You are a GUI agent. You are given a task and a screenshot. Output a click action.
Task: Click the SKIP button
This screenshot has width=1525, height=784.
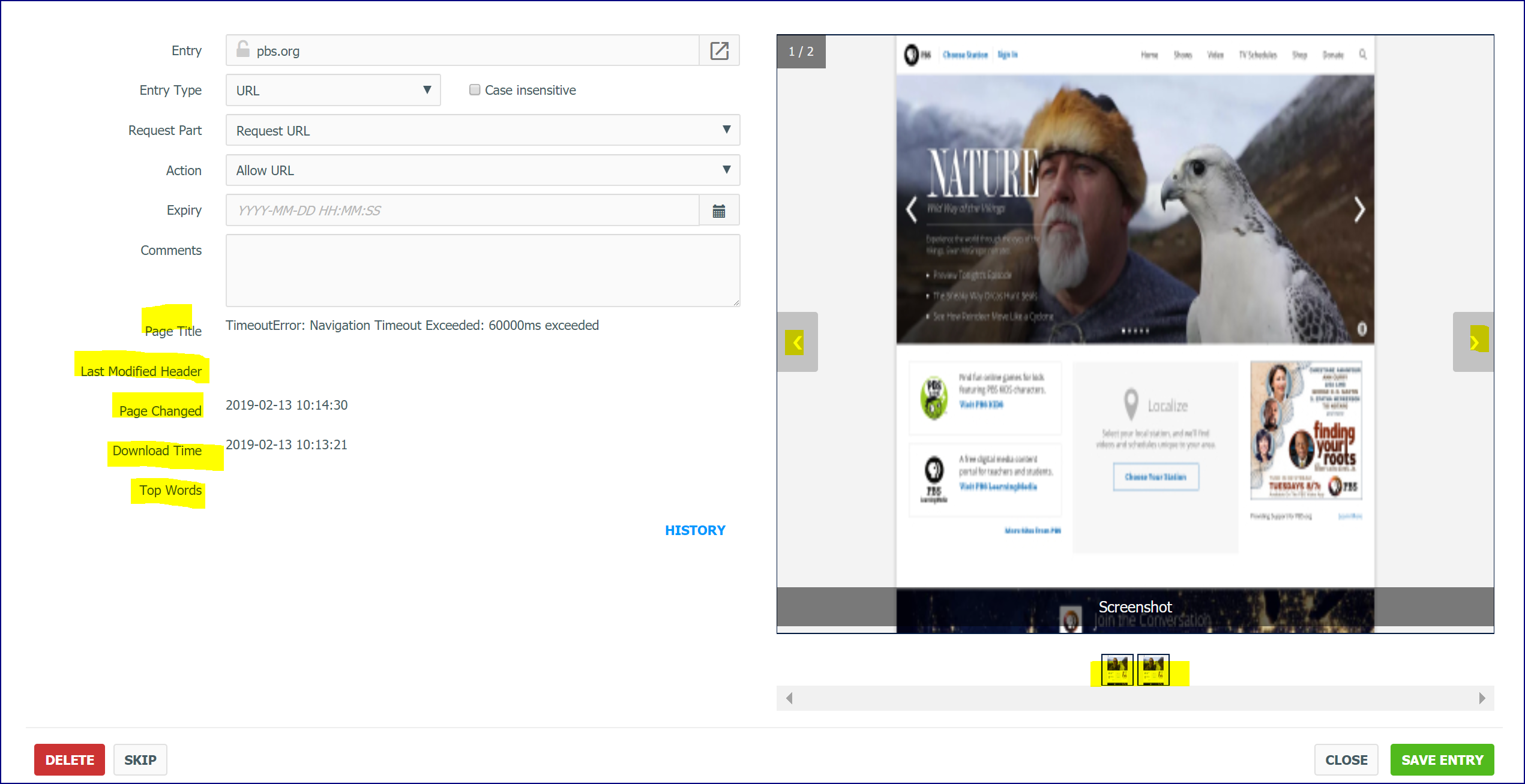point(140,760)
